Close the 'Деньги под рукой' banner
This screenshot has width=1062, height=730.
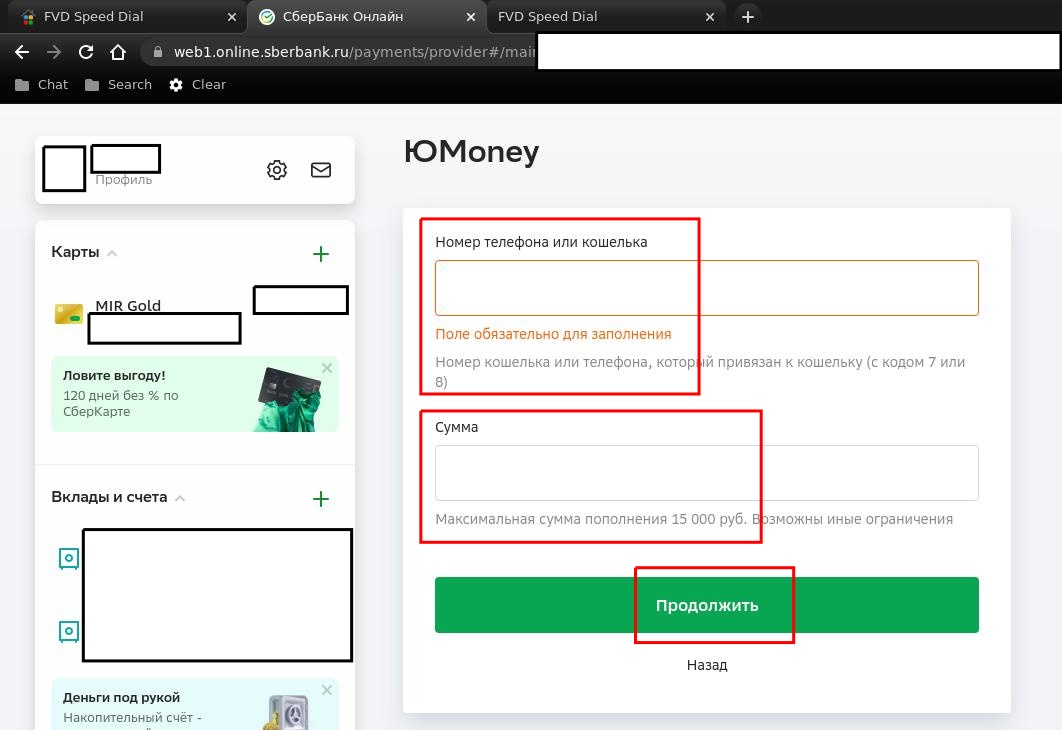tap(327, 691)
